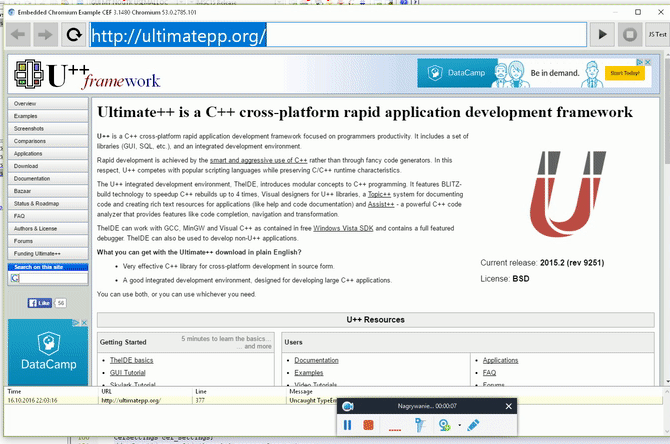Click the webcam icon in recorder toolbar
670x444 pixels.
pyautogui.click(x=443, y=425)
